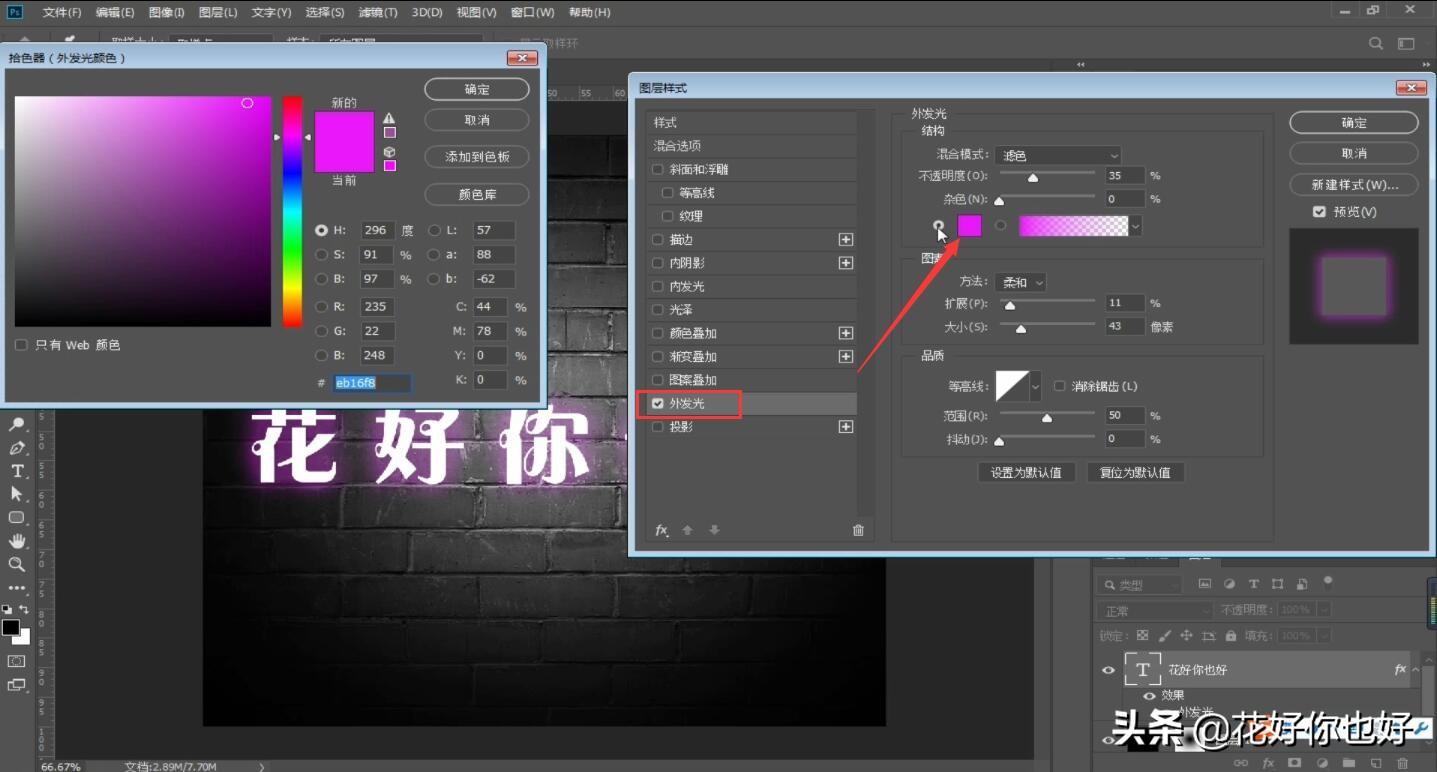Click the pixel layer filter icon

click(1205, 584)
